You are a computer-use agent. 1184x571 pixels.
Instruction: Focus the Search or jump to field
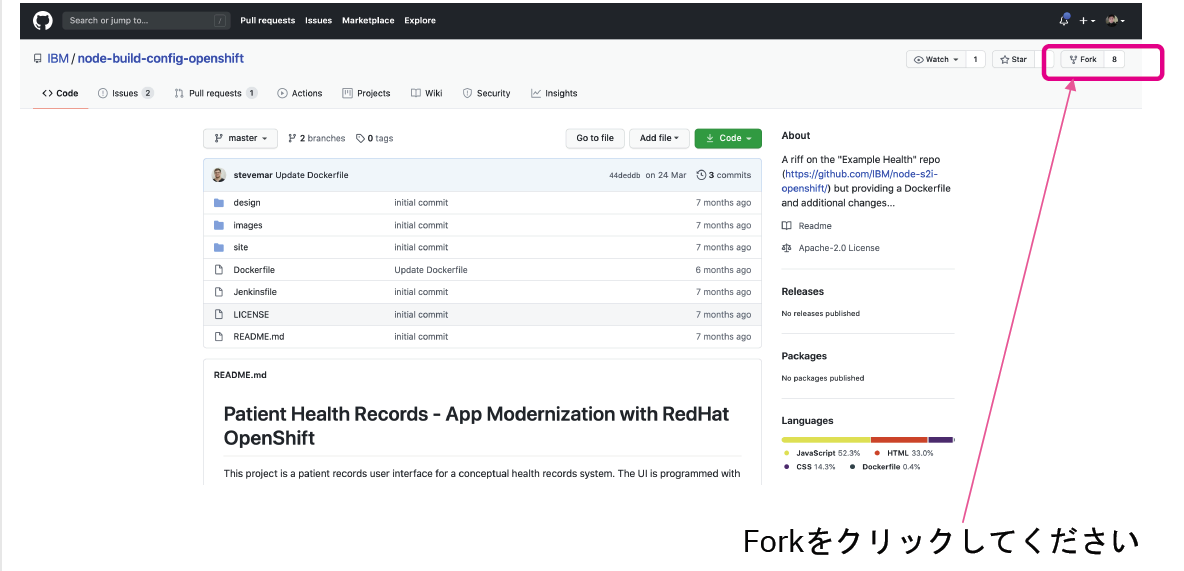146,20
